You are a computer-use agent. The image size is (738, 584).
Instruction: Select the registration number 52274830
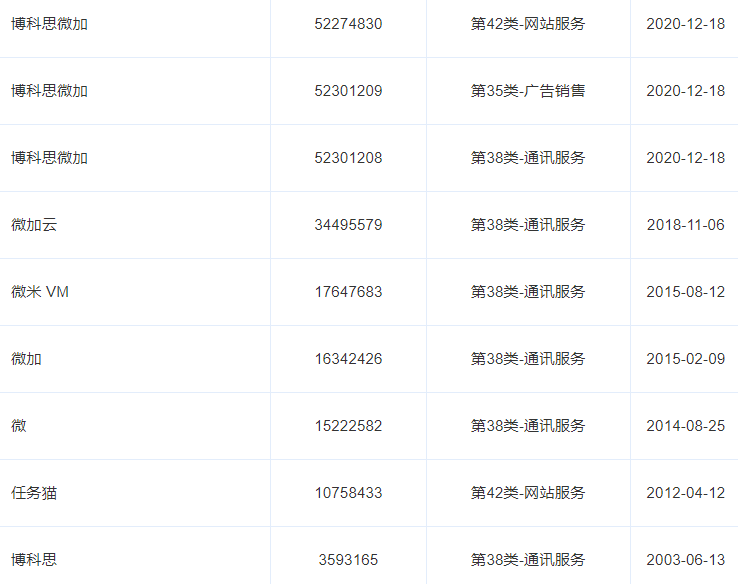click(348, 24)
